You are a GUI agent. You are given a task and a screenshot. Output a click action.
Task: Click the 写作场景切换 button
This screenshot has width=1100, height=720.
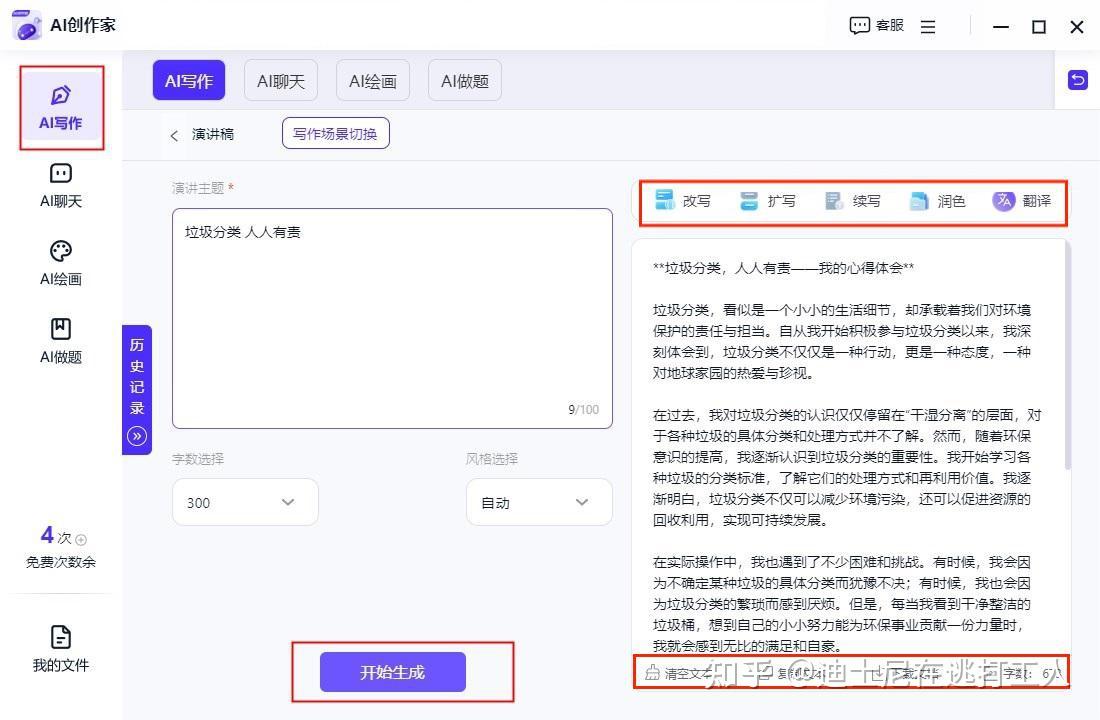pyautogui.click(x=335, y=134)
